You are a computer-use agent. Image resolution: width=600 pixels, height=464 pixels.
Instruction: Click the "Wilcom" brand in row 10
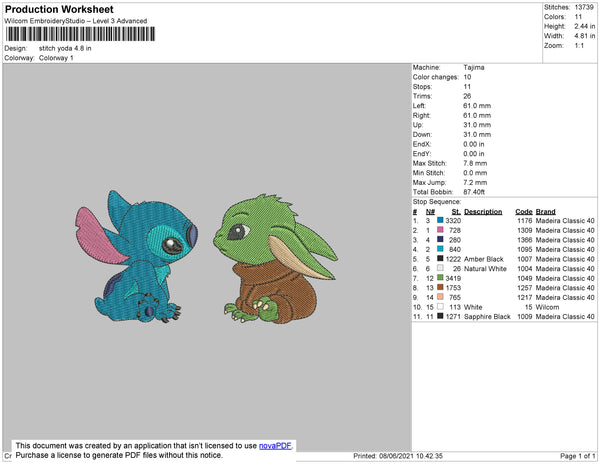[x=547, y=307]
